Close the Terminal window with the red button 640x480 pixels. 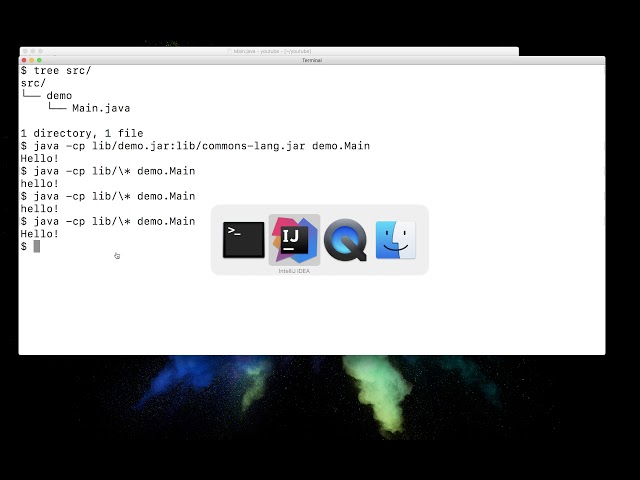25,60
